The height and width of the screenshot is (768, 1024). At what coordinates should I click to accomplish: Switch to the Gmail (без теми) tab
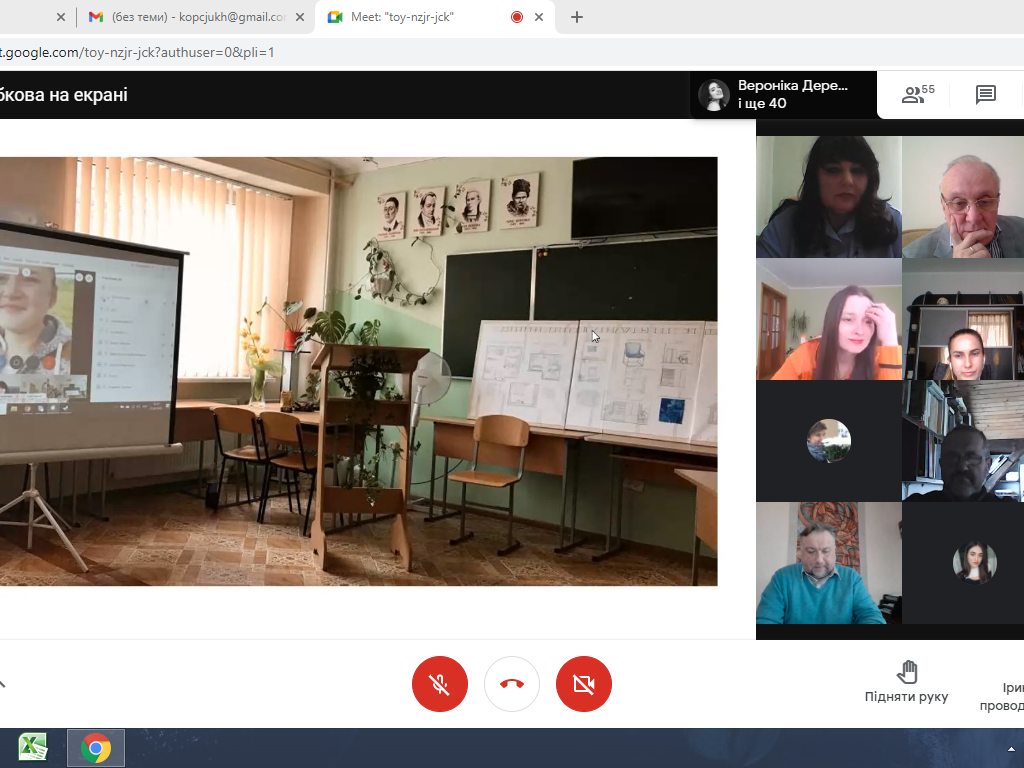tap(190, 17)
